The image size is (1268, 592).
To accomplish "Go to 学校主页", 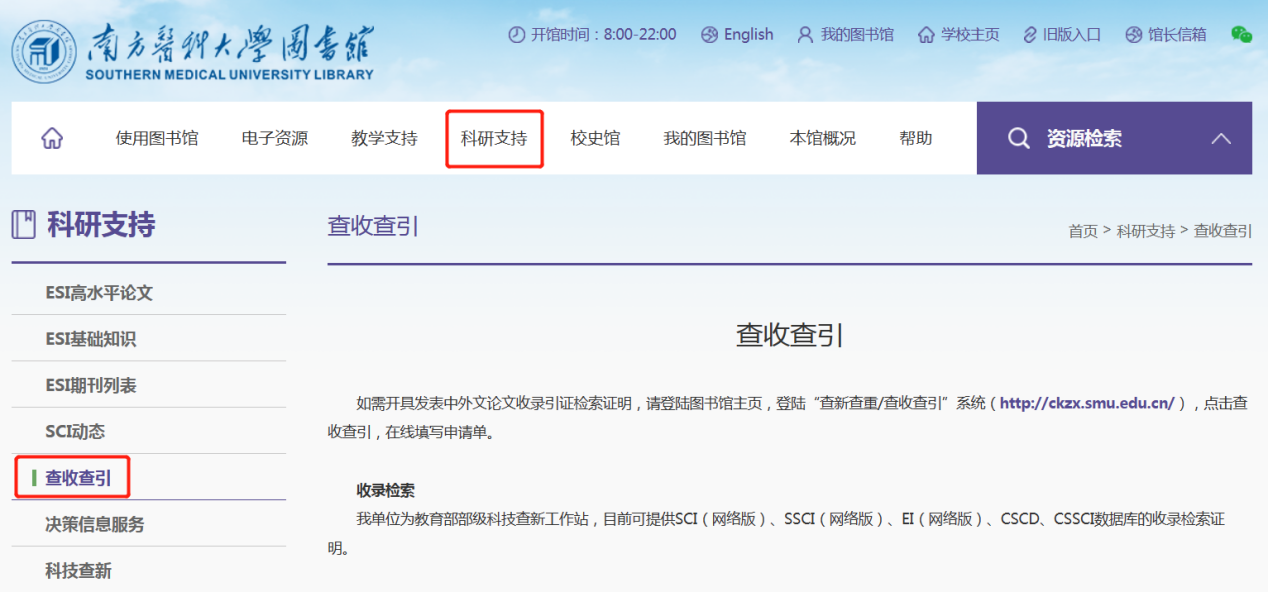I will [x=970, y=35].
